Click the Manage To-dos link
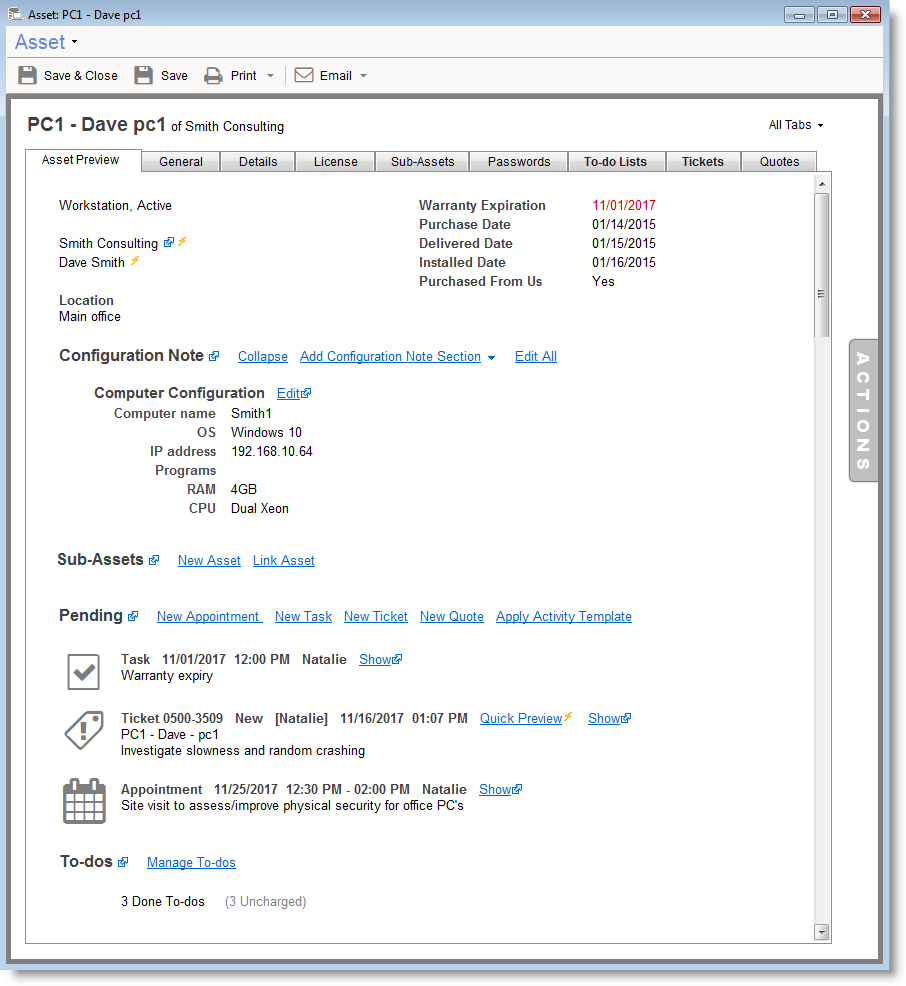This screenshot has width=906, height=986. tap(191, 863)
